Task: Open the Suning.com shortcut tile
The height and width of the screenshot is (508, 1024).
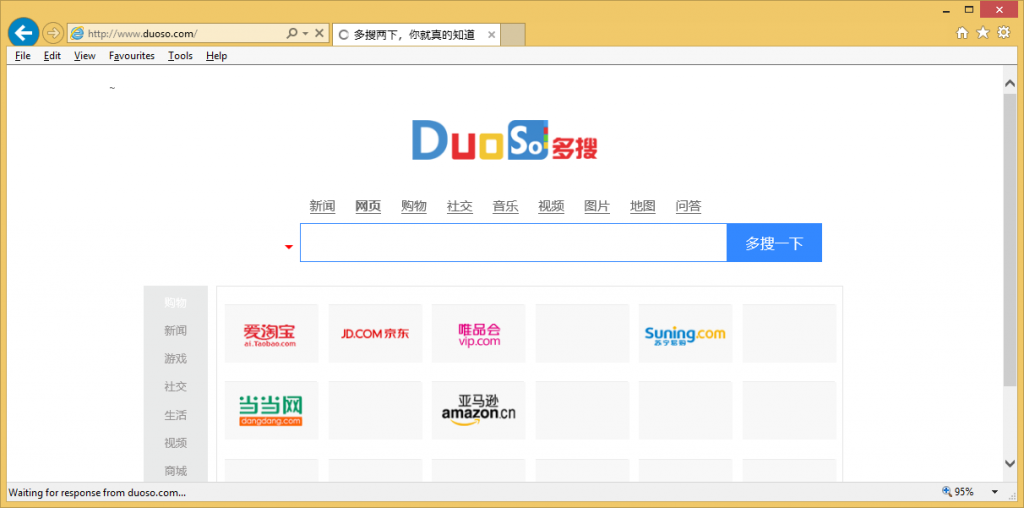Action: click(685, 333)
